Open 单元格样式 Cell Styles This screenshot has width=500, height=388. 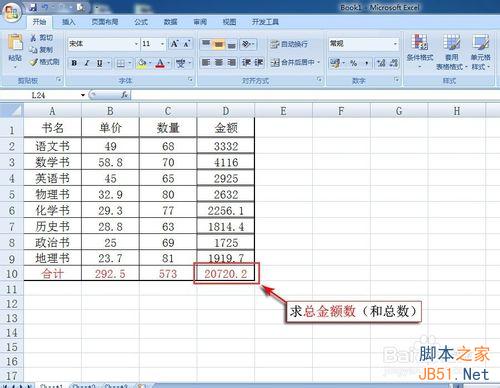click(480, 52)
